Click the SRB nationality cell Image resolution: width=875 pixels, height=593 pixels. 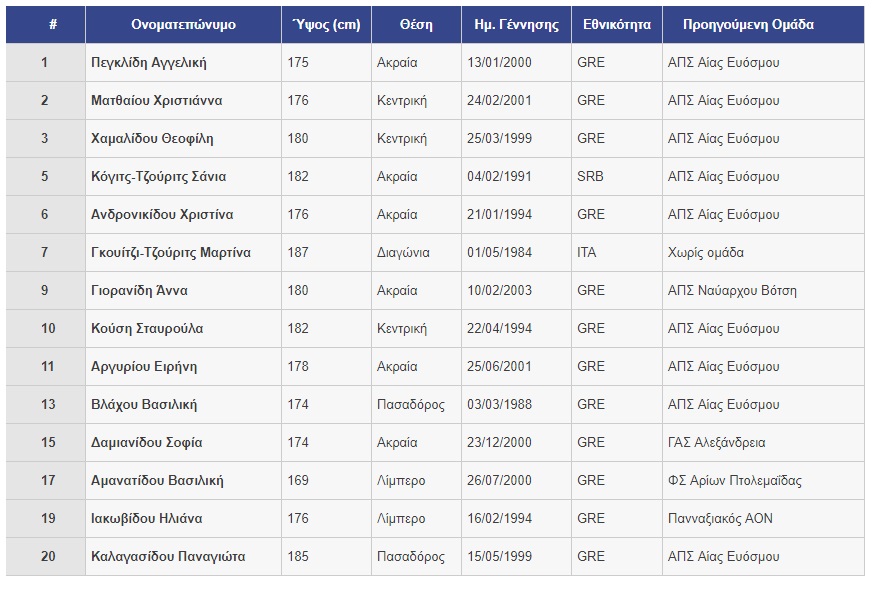[590, 177]
